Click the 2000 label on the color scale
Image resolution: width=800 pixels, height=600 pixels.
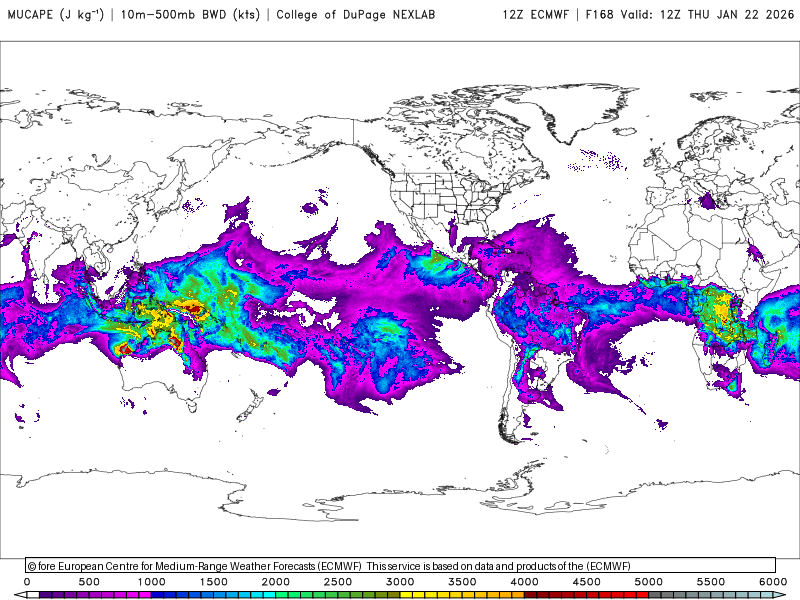[x=276, y=582]
